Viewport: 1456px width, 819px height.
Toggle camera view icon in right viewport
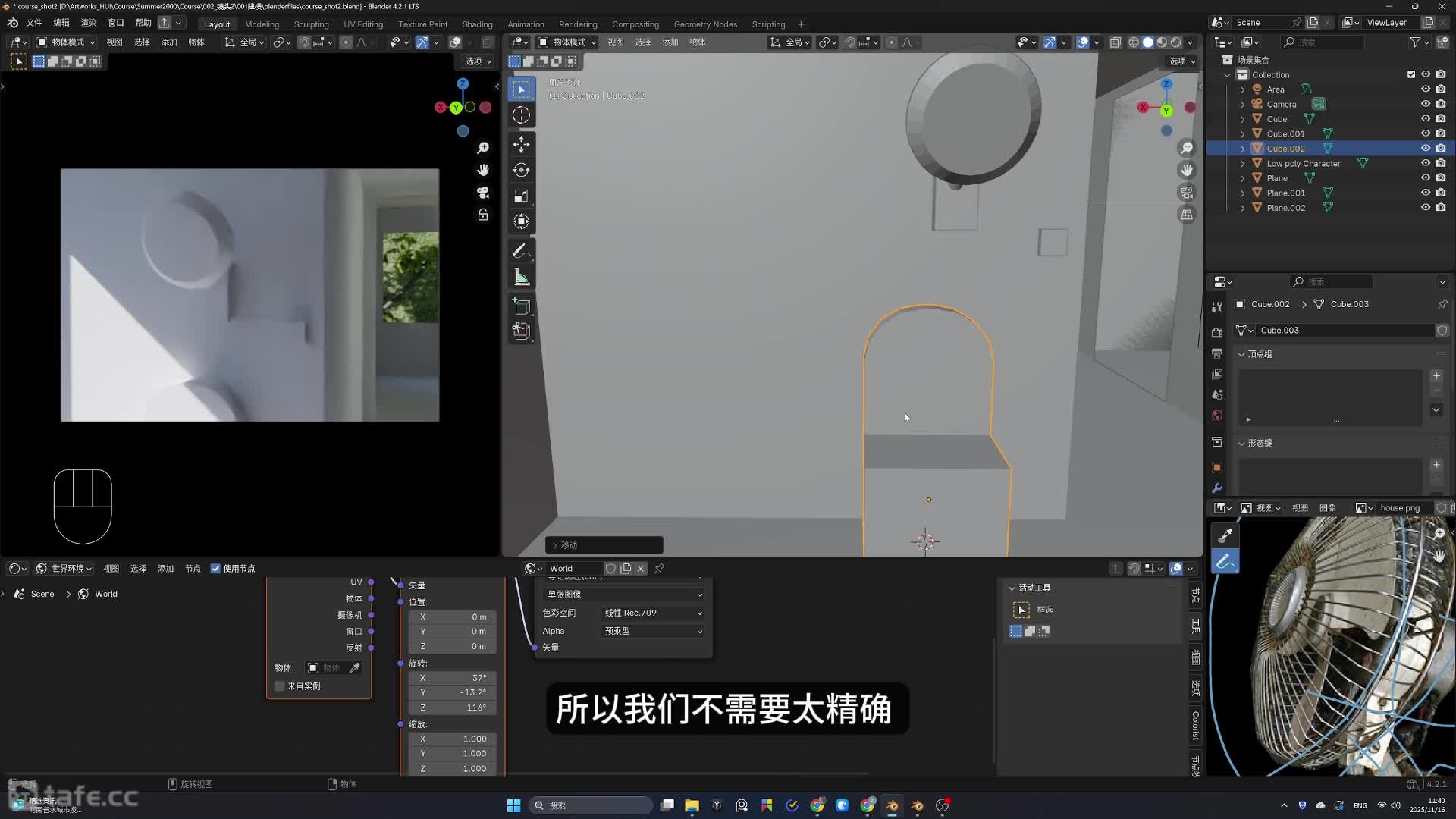[1187, 193]
